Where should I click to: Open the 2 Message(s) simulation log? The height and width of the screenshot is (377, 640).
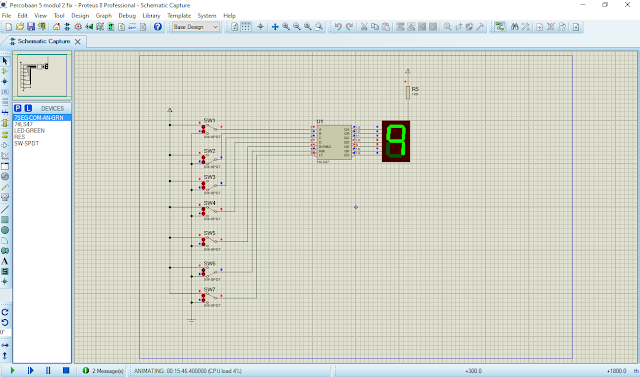point(103,370)
